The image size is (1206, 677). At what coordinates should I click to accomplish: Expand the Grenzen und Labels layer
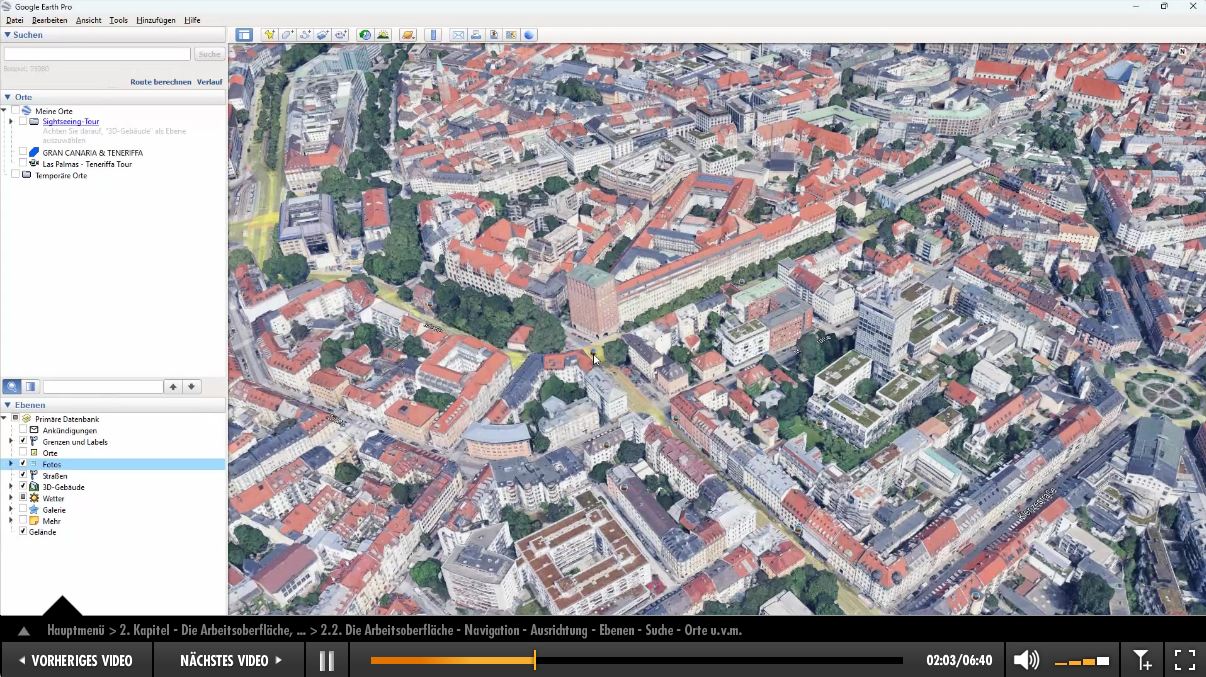pyautogui.click(x=11, y=441)
